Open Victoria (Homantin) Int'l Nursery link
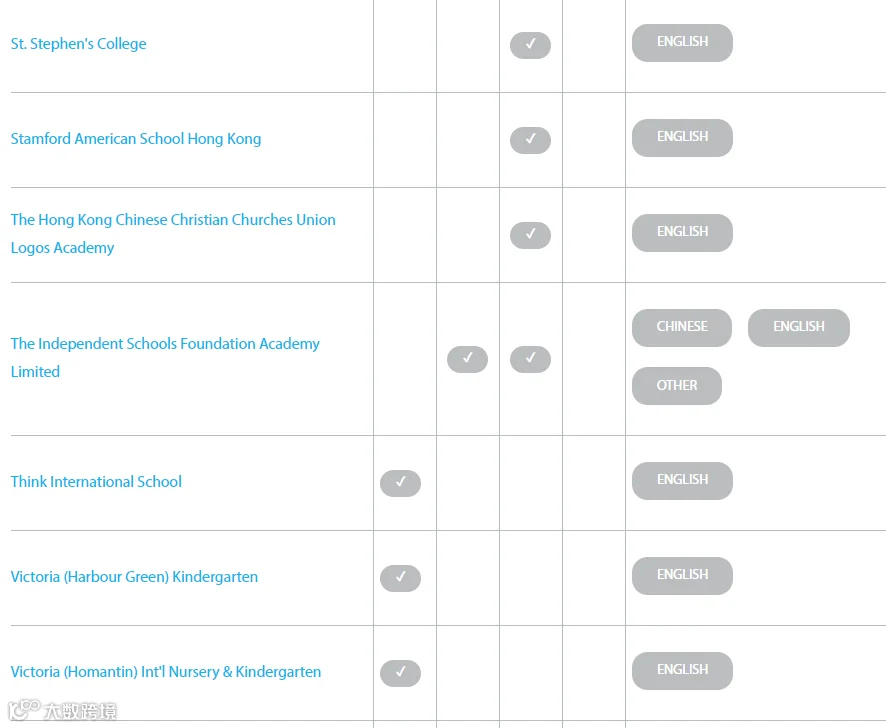Viewport: 895px width, 728px height. (166, 671)
